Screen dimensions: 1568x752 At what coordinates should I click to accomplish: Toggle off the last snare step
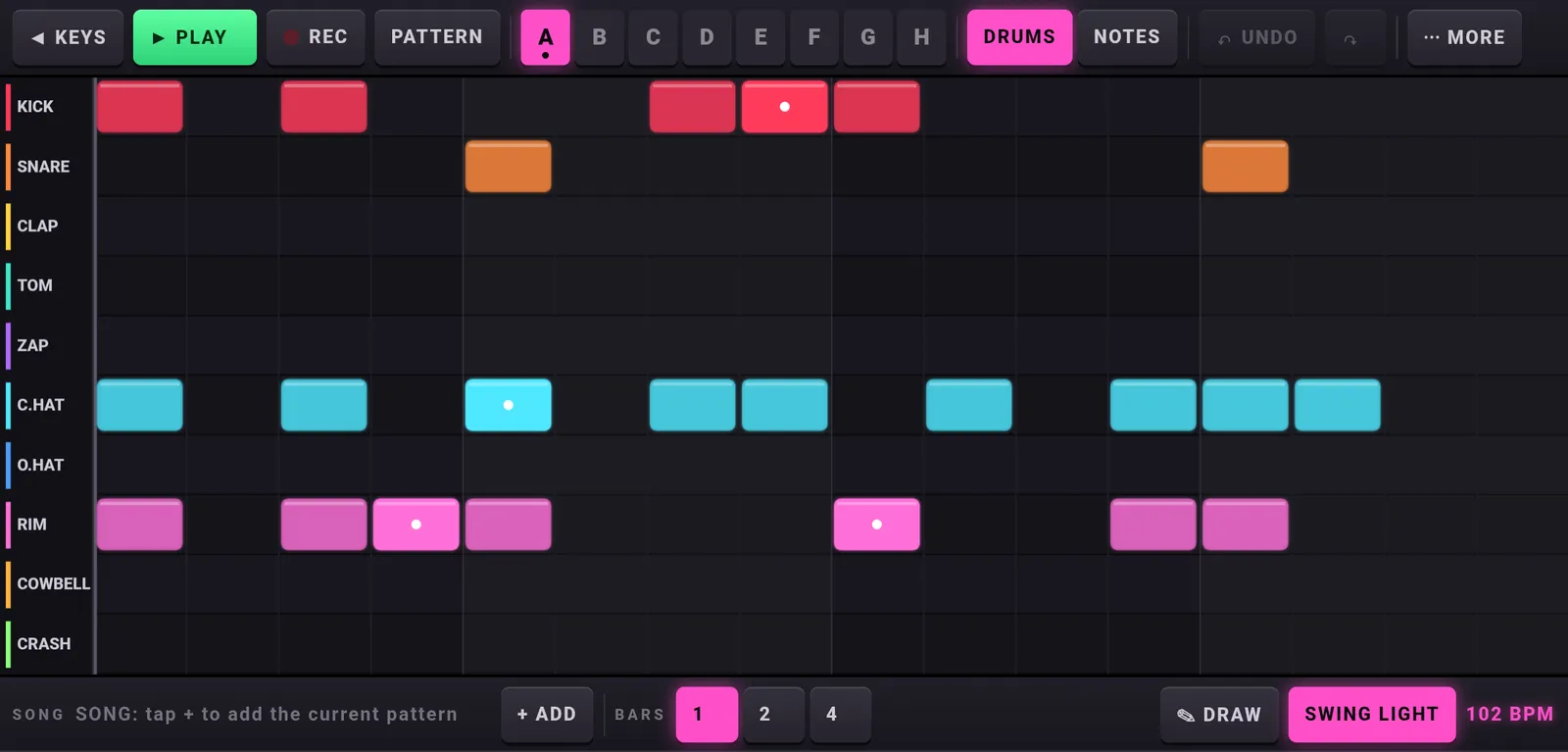1245,167
